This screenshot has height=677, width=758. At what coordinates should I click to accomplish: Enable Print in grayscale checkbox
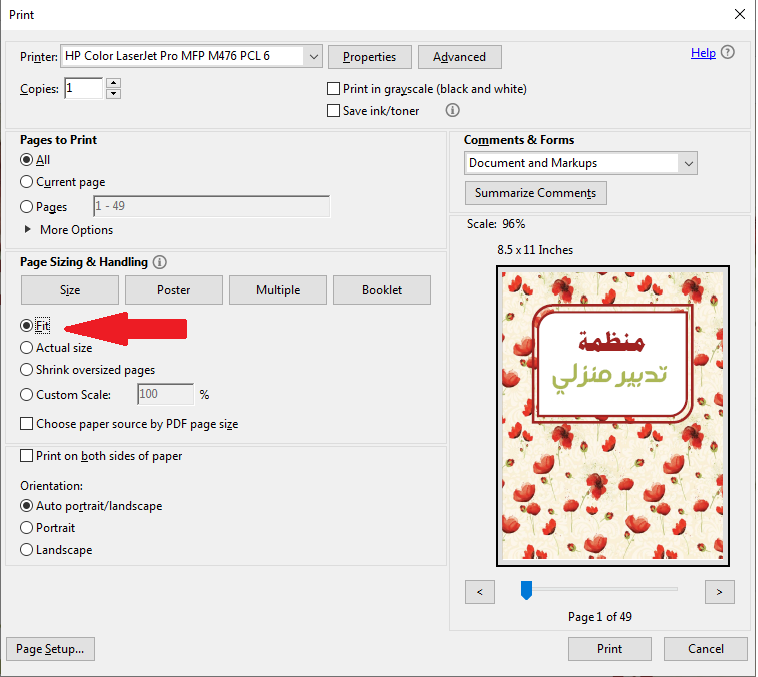point(334,89)
